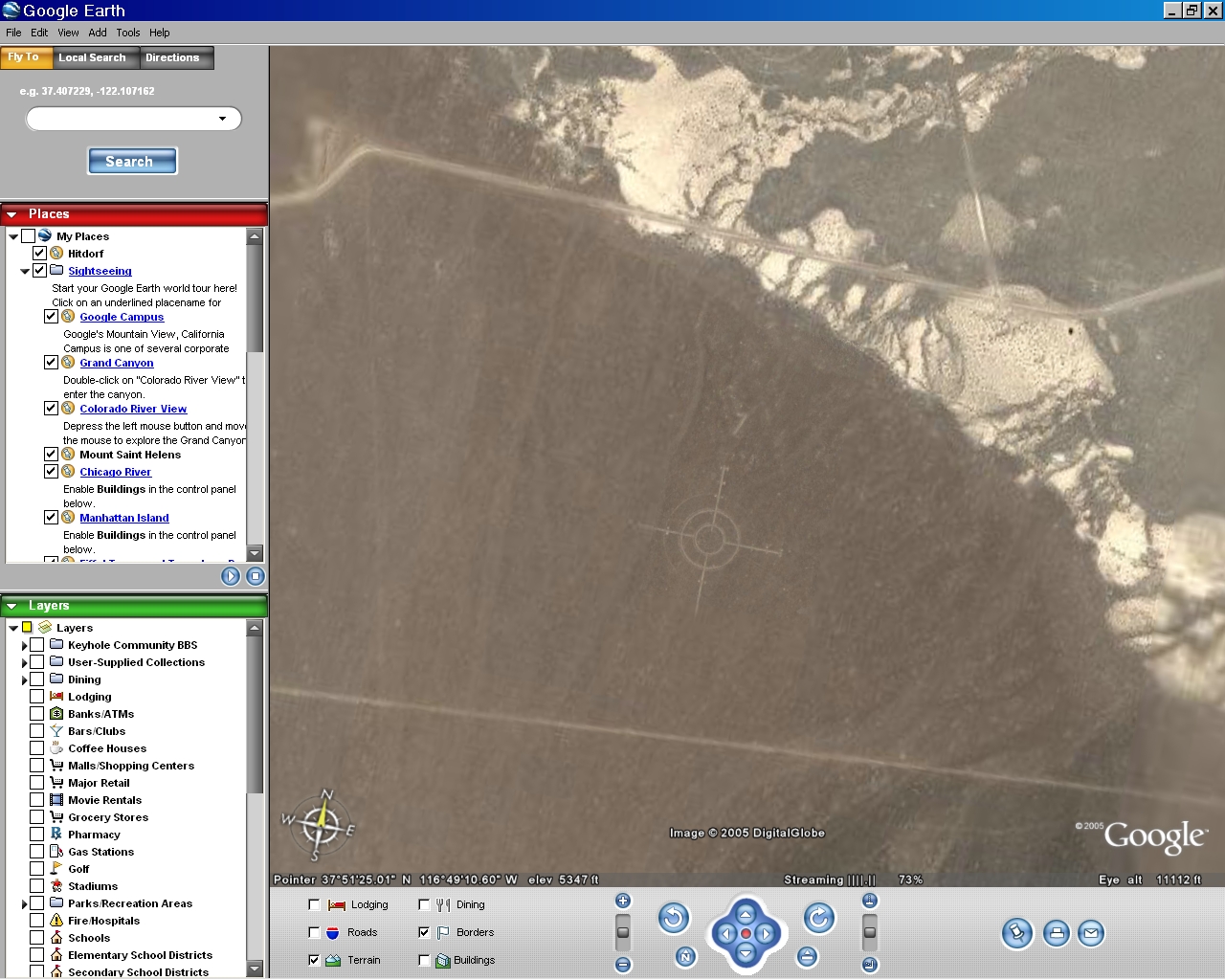This screenshot has width=1225, height=980.
Task: Click the Search button
Action: tap(132, 161)
